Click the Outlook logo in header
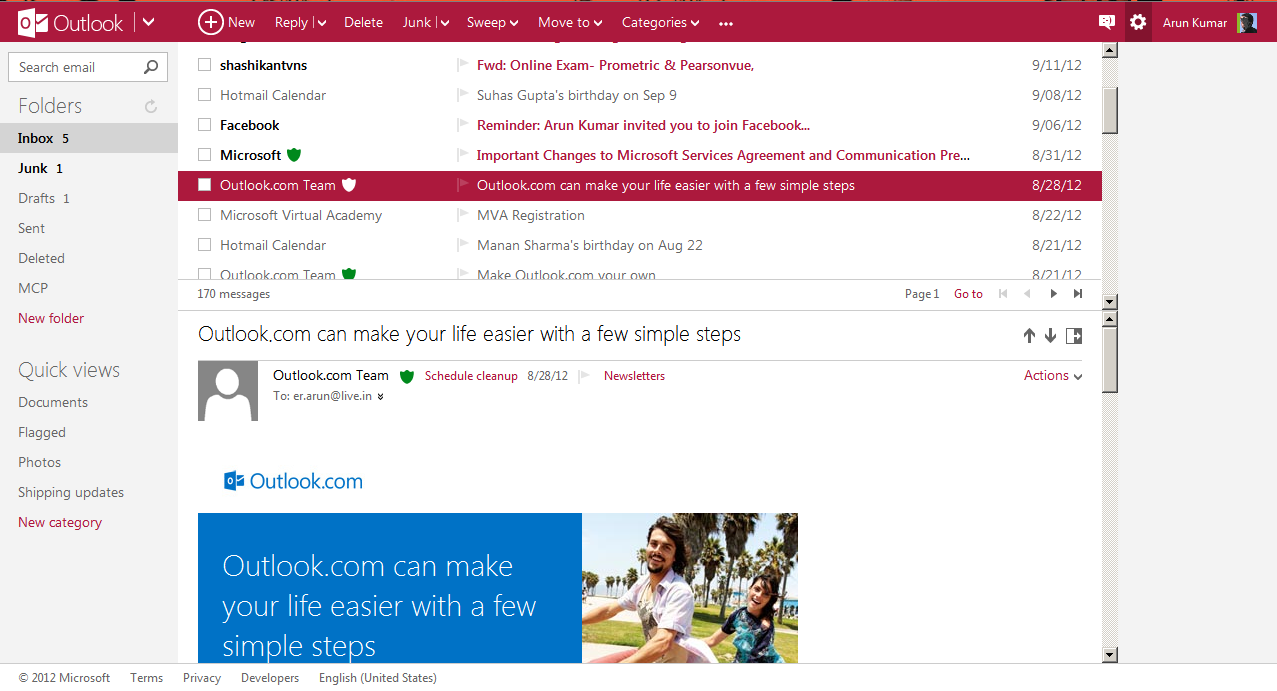 tap(70, 22)
